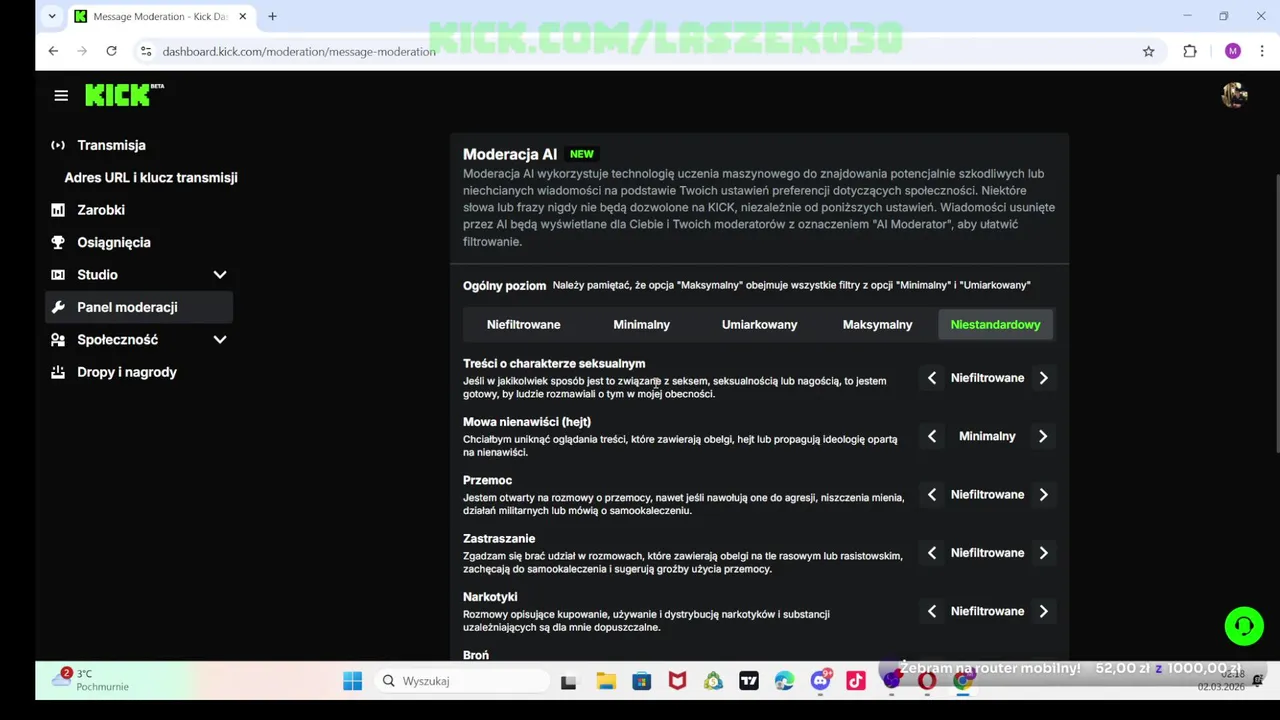Previous level for Mowa nienawiści

[932, 436]
